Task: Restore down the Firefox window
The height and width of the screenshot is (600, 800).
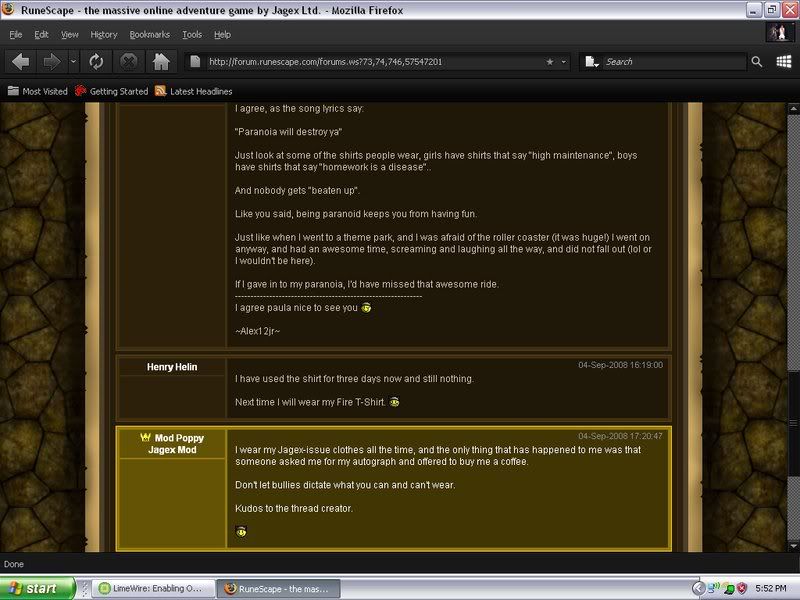Action: click(771, 10)
